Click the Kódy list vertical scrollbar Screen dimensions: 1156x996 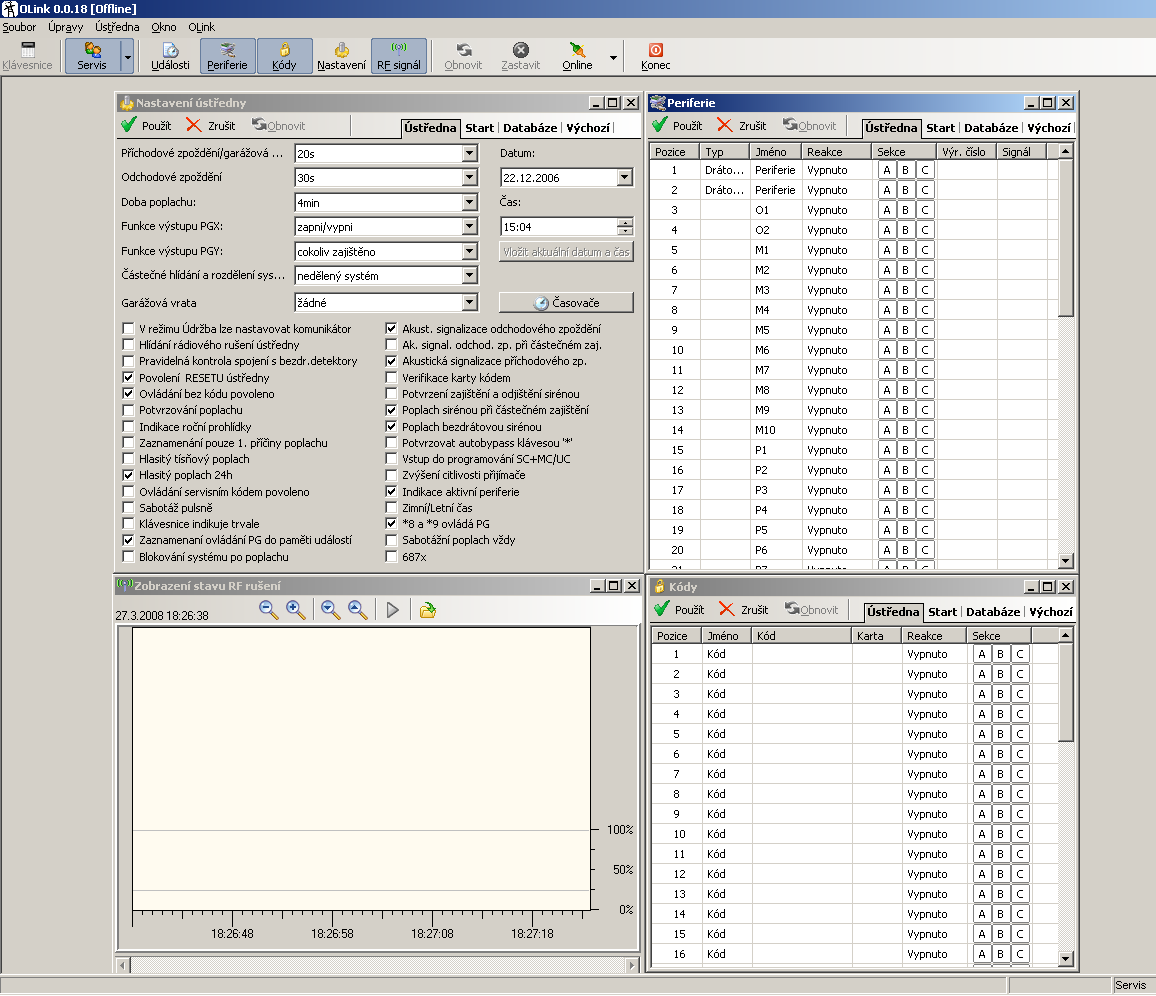1065,692
